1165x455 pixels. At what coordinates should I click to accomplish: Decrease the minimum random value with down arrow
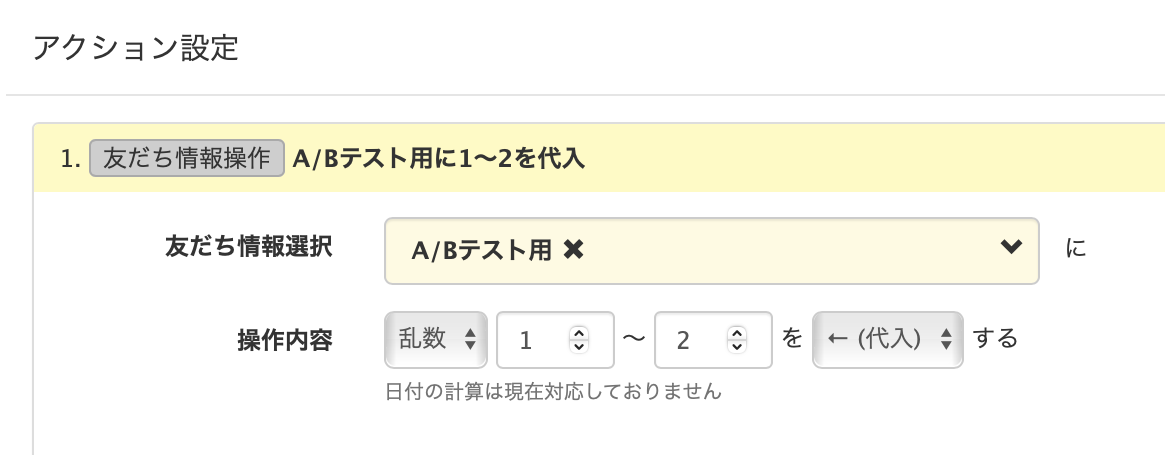[x=578, y=346]
